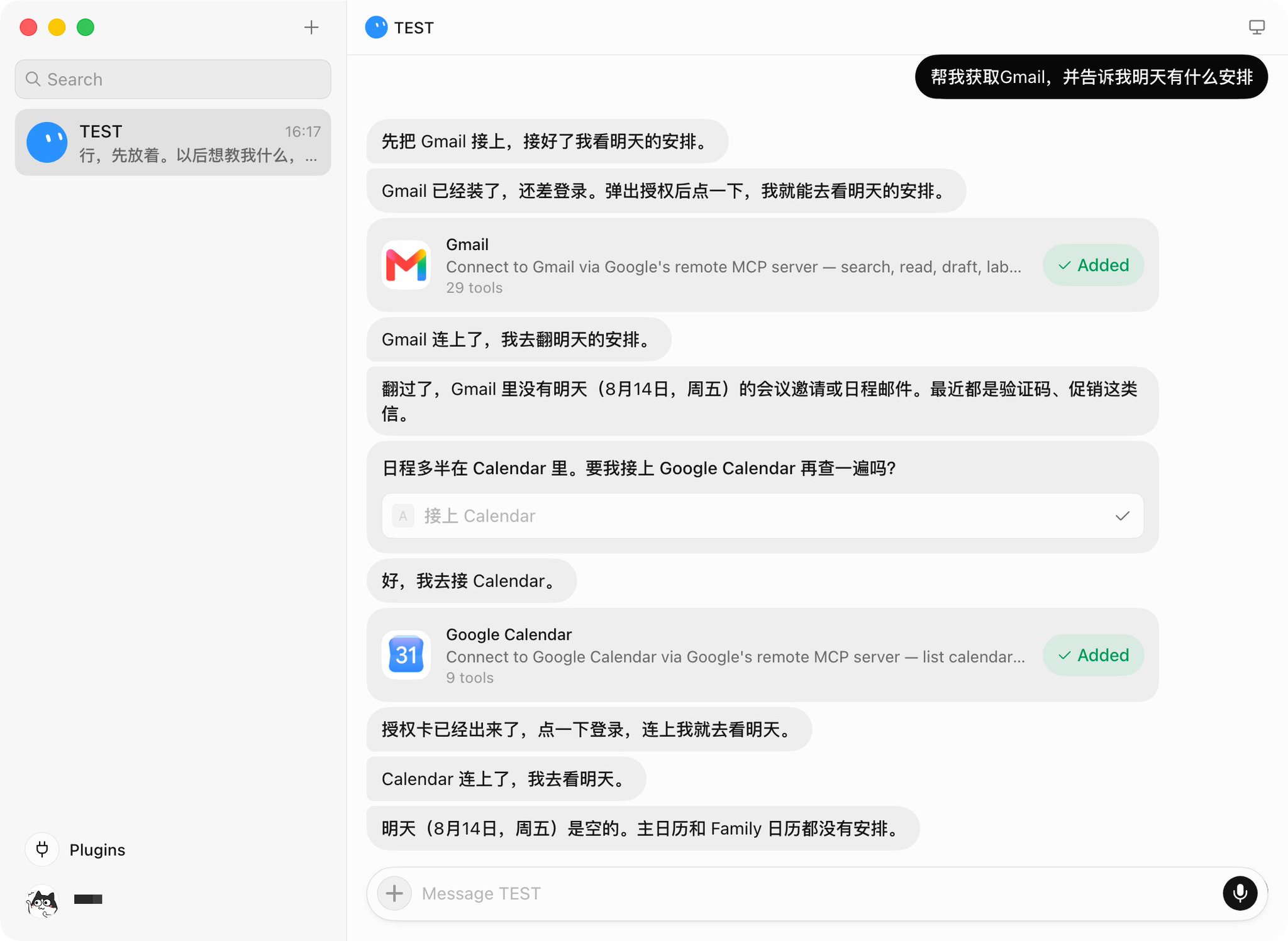This screenshot has height=941, width=1288.
Task: Click message 明天（8月14日，周五）是空的
Action: [643, 828]
